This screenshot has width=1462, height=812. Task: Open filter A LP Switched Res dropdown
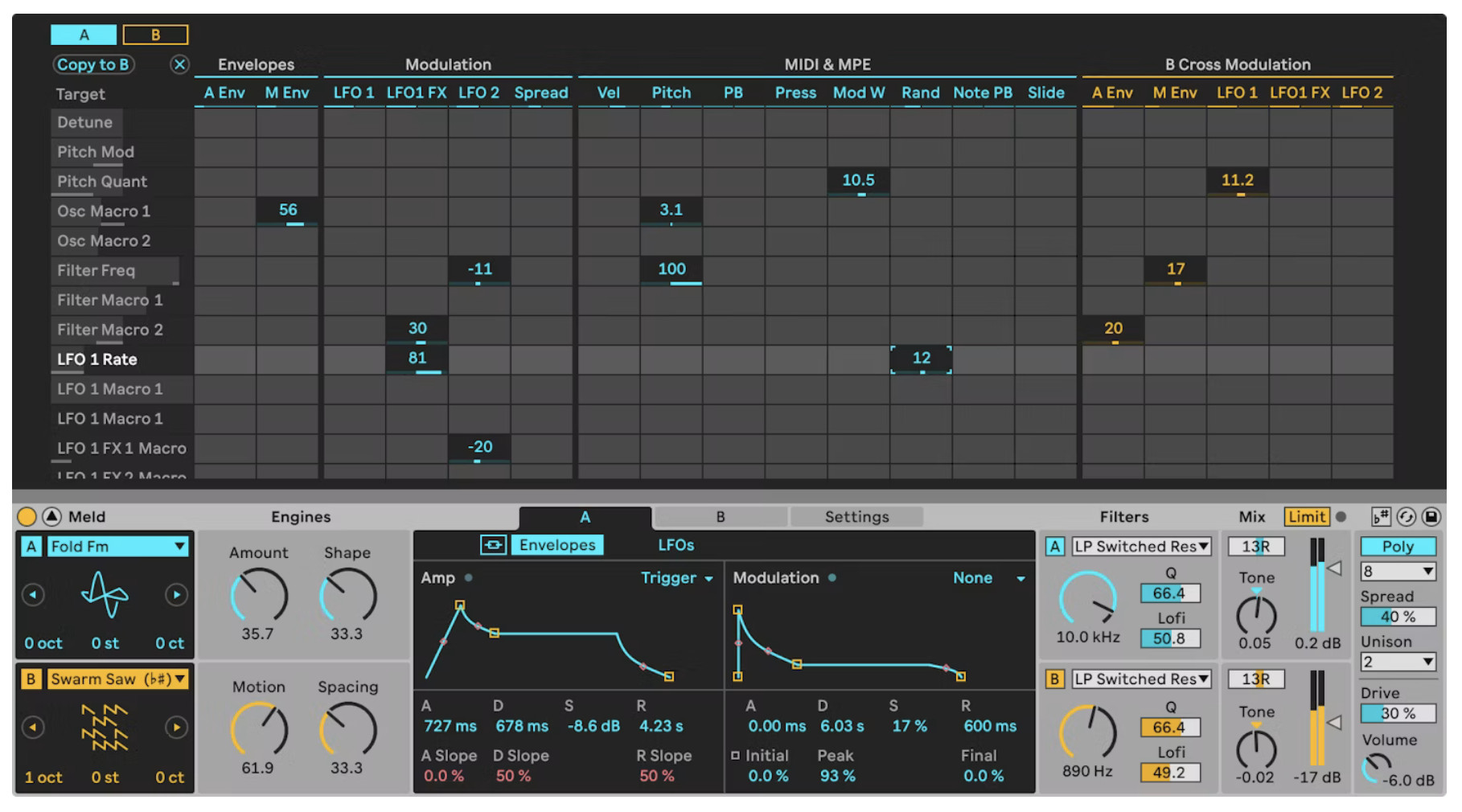[x=1141, y=547]
